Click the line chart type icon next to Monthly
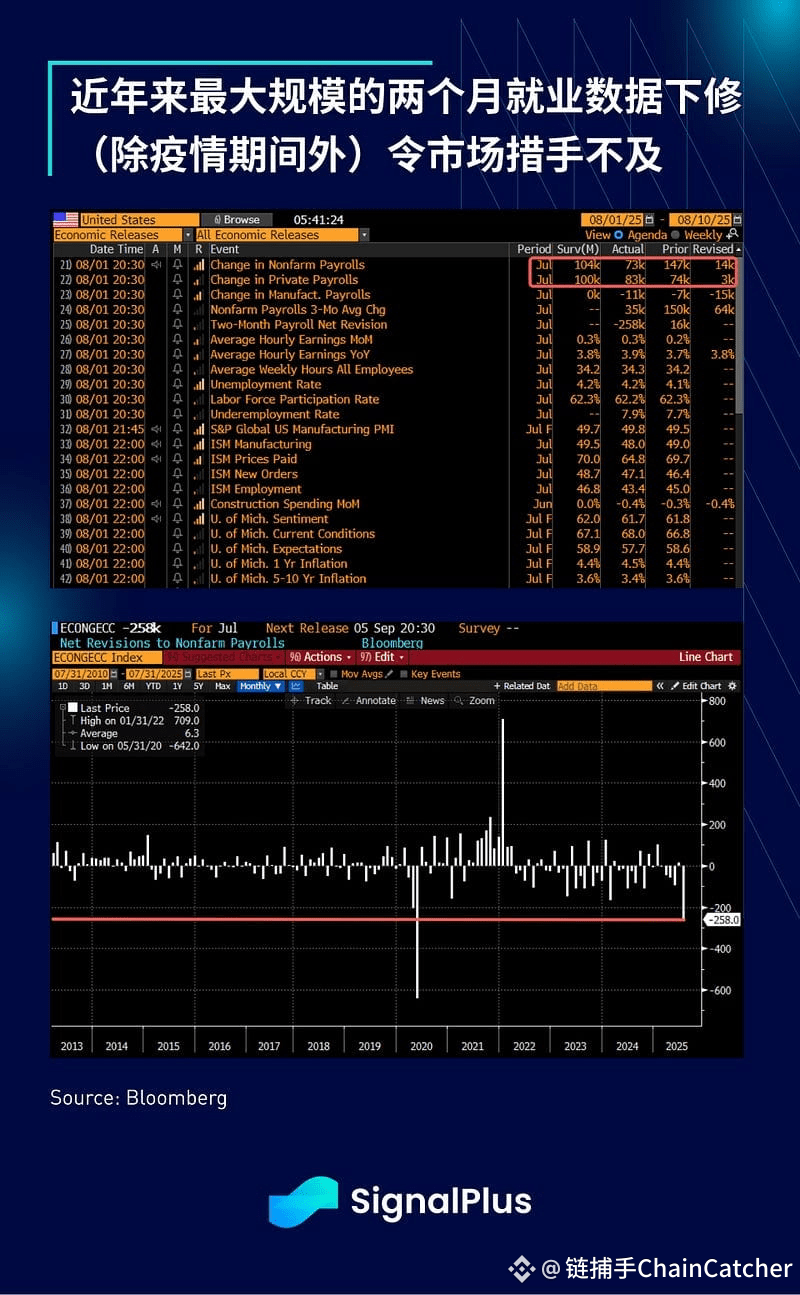The height and width of the screenshot is (1295, 800). click(297, 686)
